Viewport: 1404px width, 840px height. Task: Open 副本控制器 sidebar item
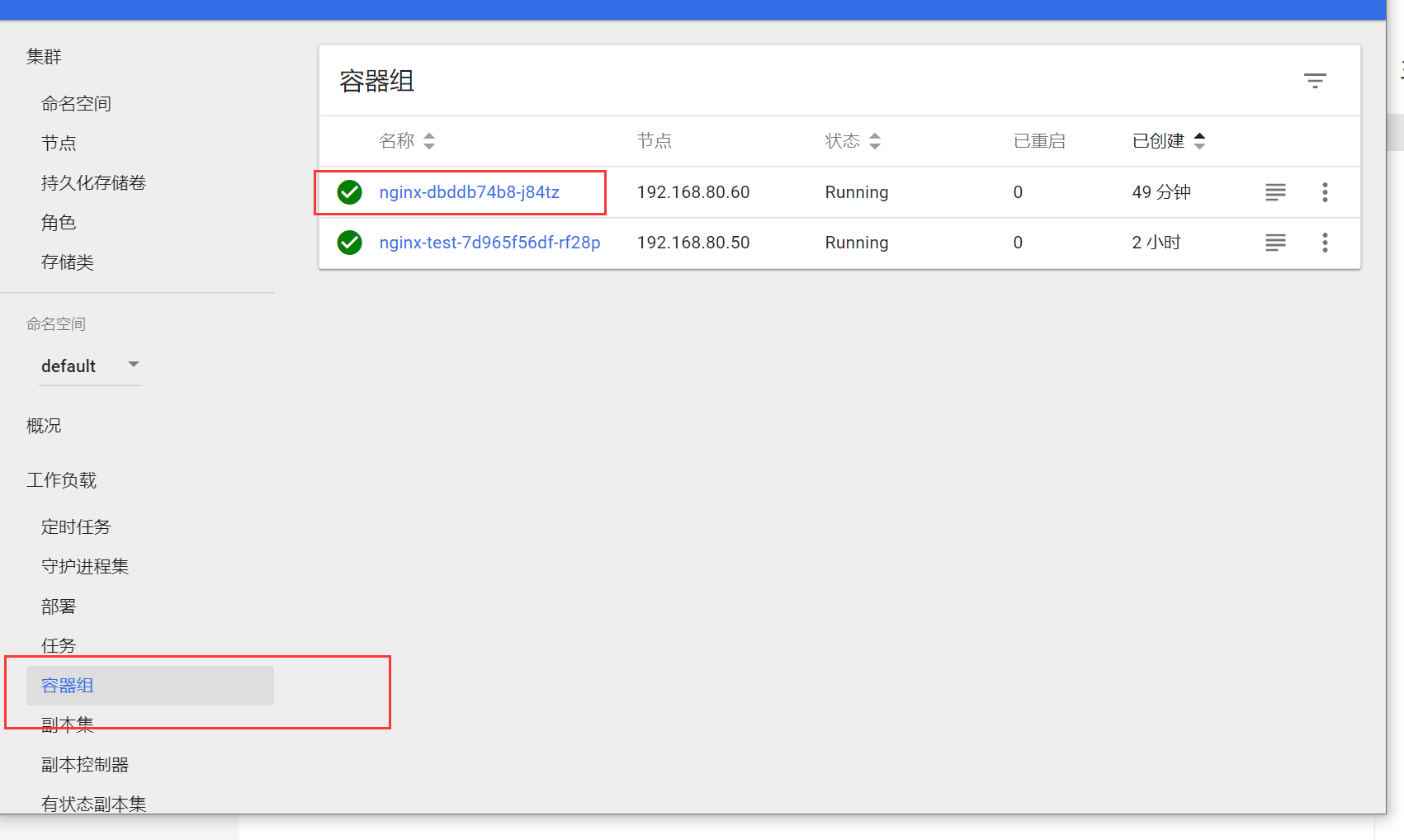(x=85, y=765)
